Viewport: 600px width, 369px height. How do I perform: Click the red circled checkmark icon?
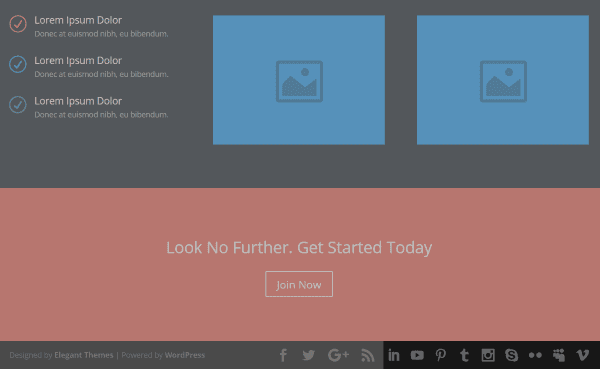pyautogui.click(x=18, y=24)
